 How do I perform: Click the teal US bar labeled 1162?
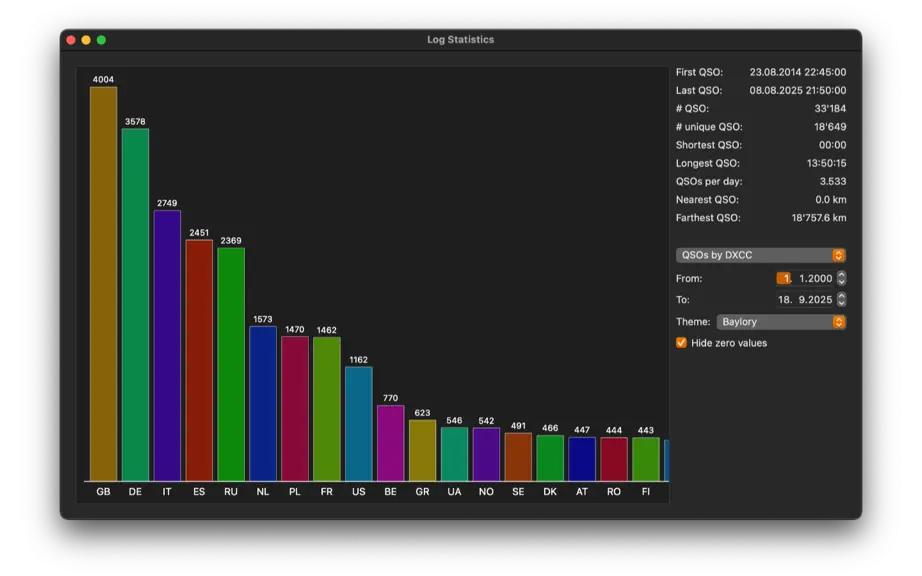[359, 424]
